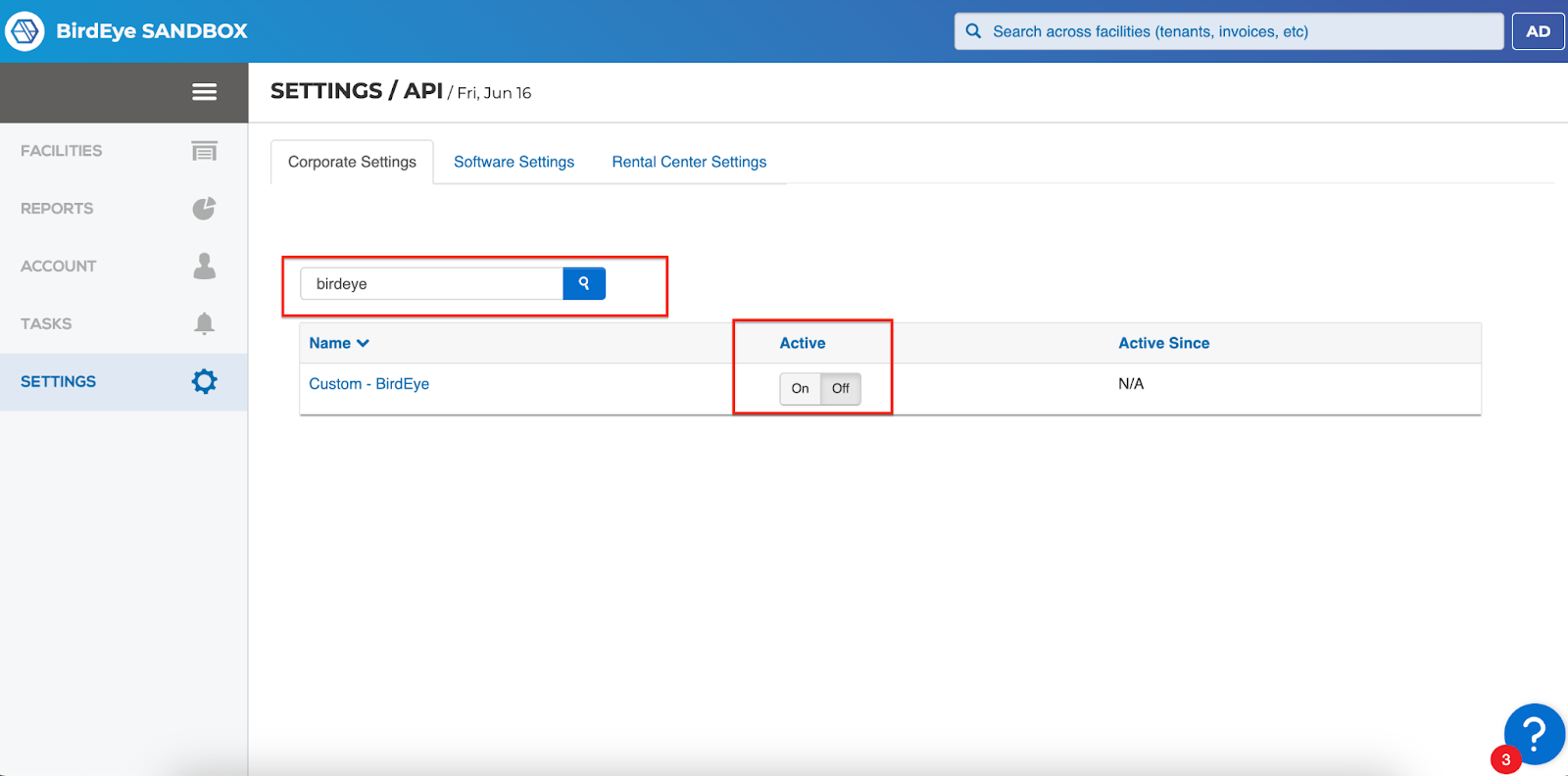
Task: Open the AD user menu
Action: pos(1538,31)
